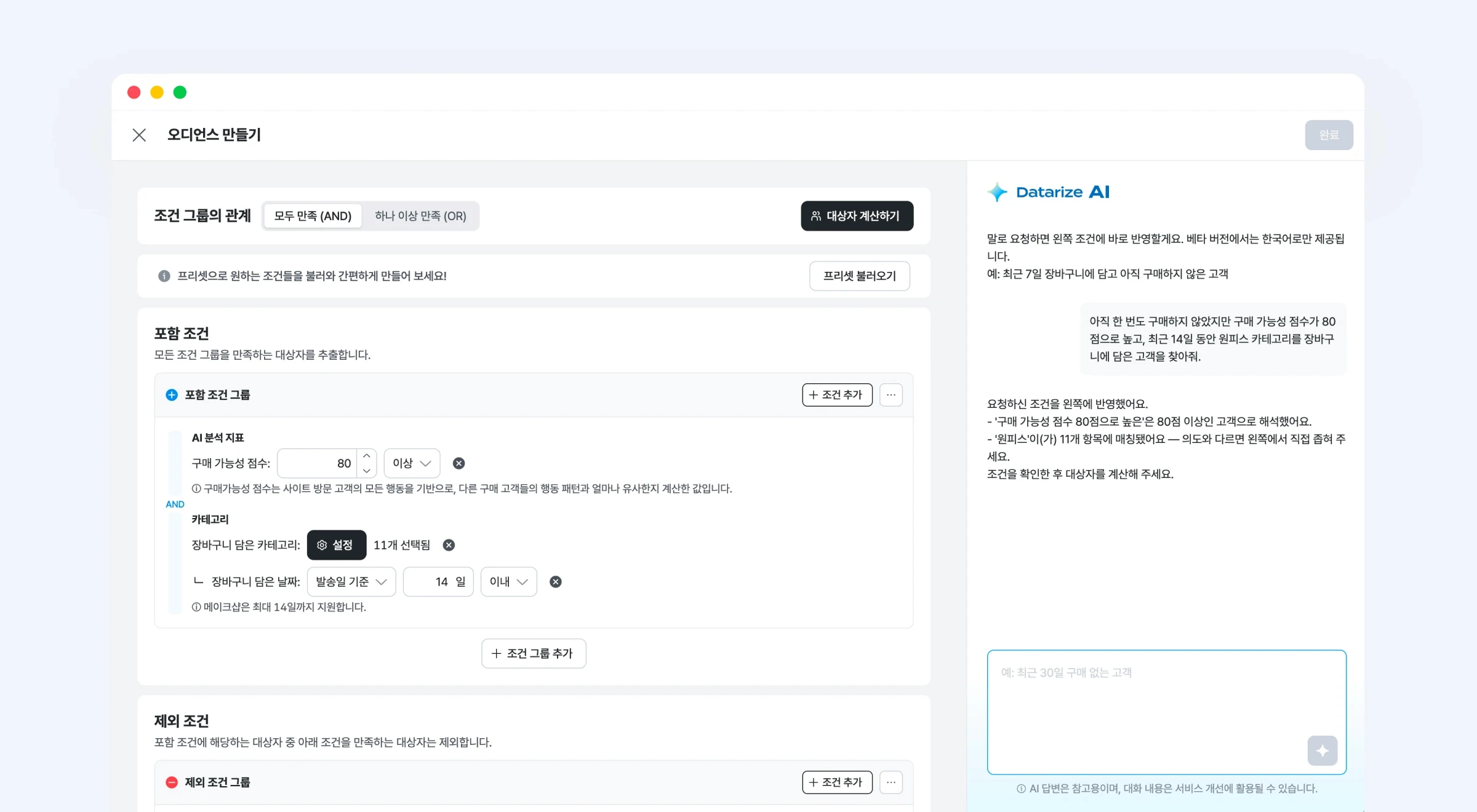Remove the 11개 선택됨 category condition
The width and height of the screenshot is (1477, 812).
[449, 545]
